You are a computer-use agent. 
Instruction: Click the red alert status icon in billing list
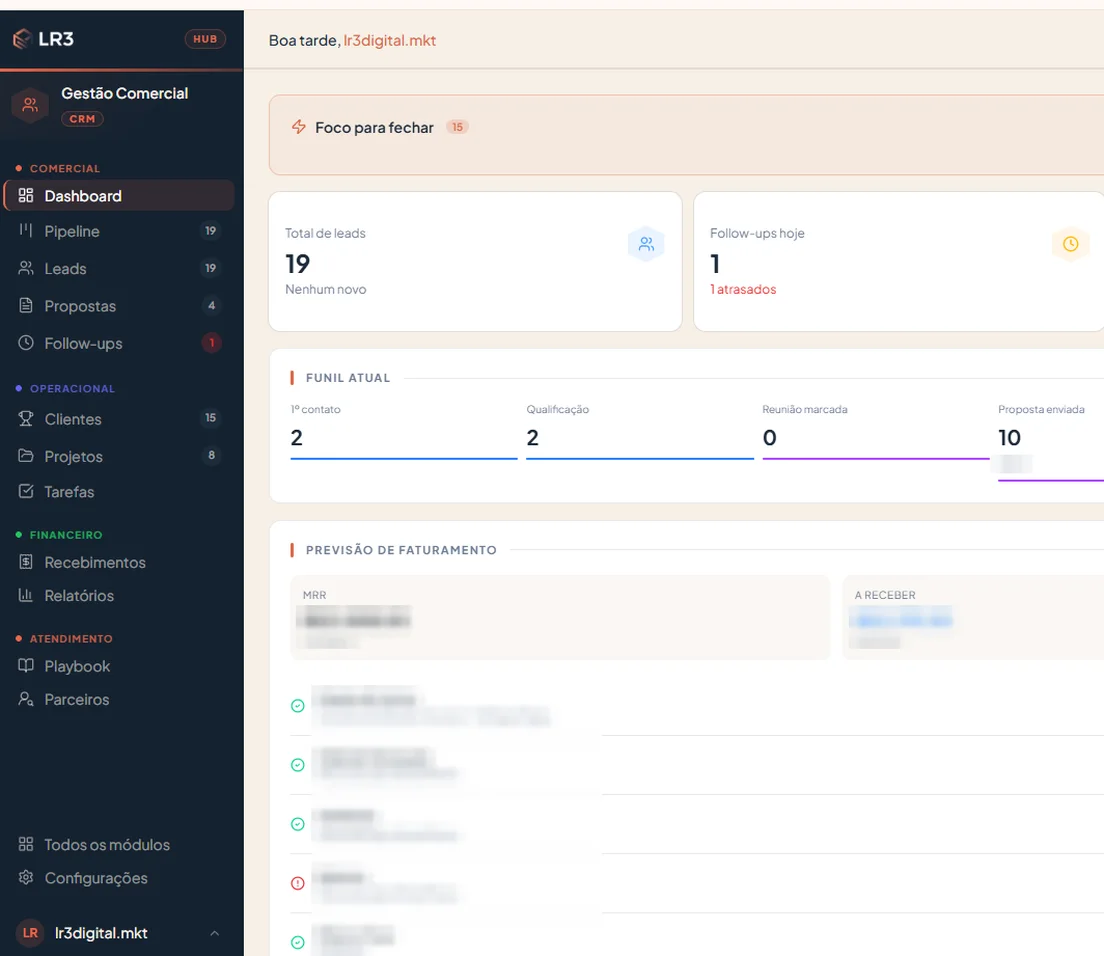coord(298,883)
